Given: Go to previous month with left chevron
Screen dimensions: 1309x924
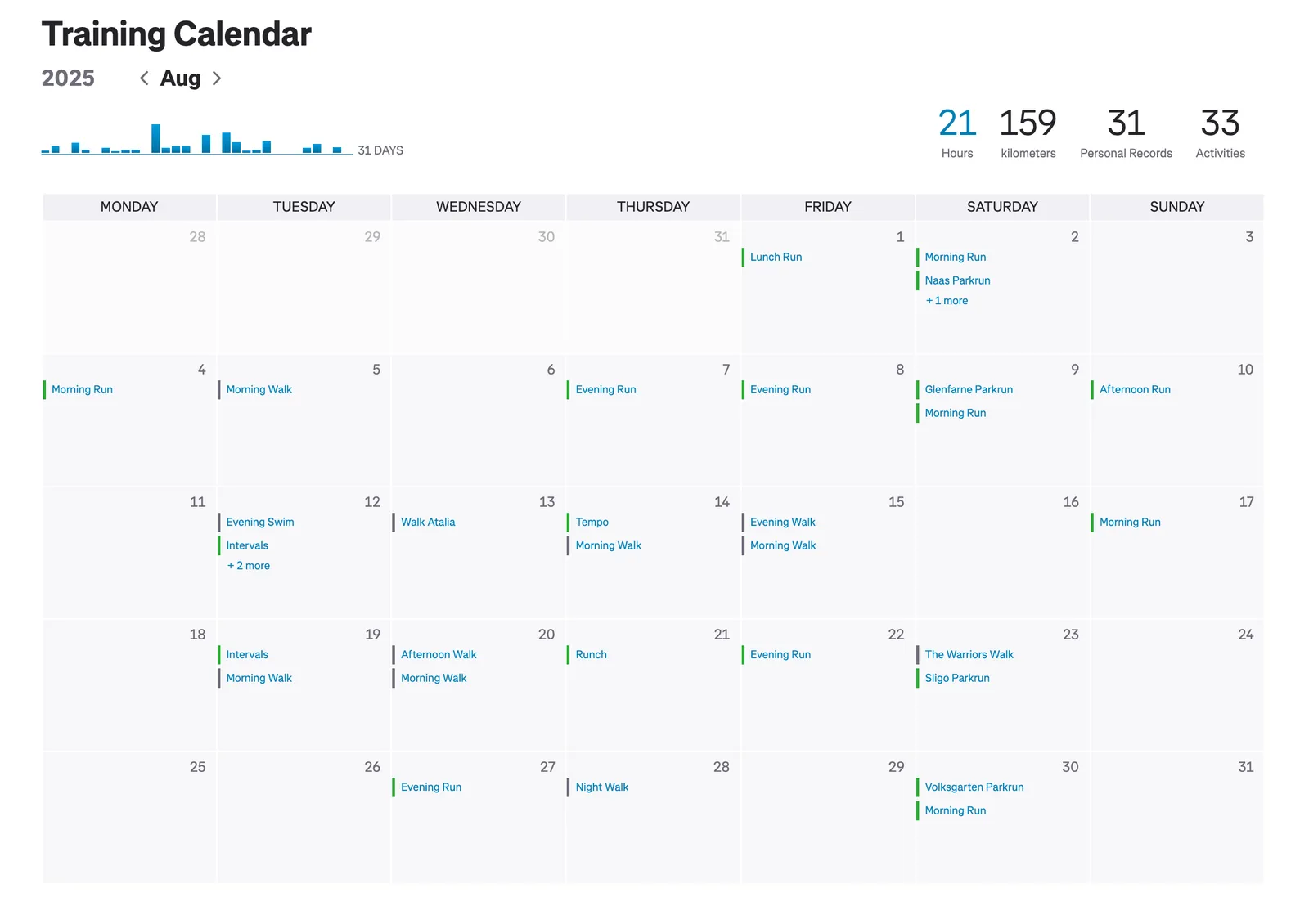Looking at the screenshot, I should tap(144, 78).
